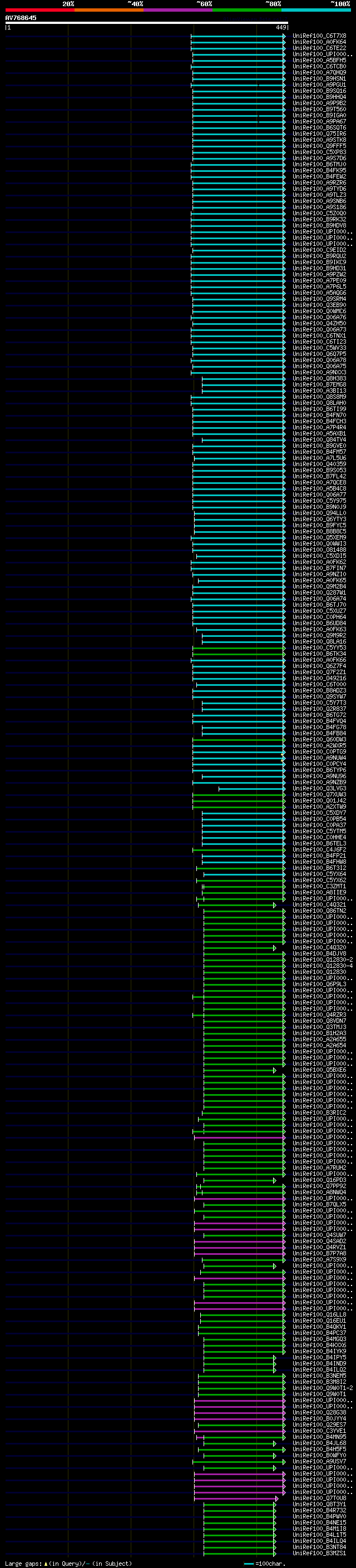The image size is (356, 1568).
Task: Select the UniRef100_O81488 label
Action: (x=319, y=550)
